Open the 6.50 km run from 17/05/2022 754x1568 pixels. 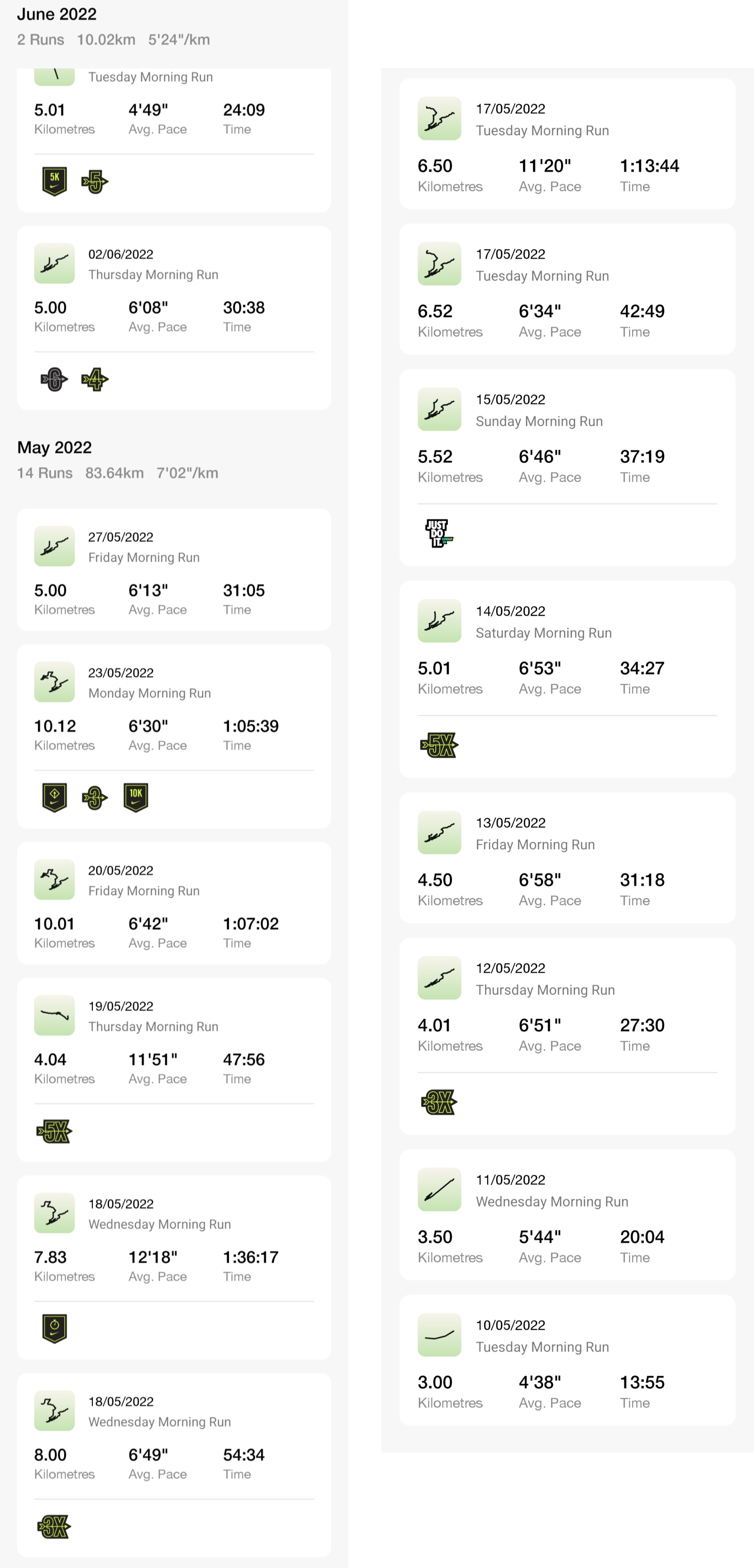567,143
